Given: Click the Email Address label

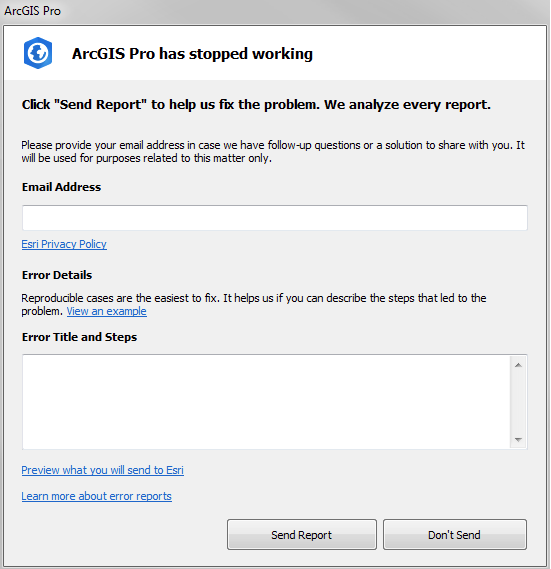Looking at the screenshot, I should coord(61,187).
